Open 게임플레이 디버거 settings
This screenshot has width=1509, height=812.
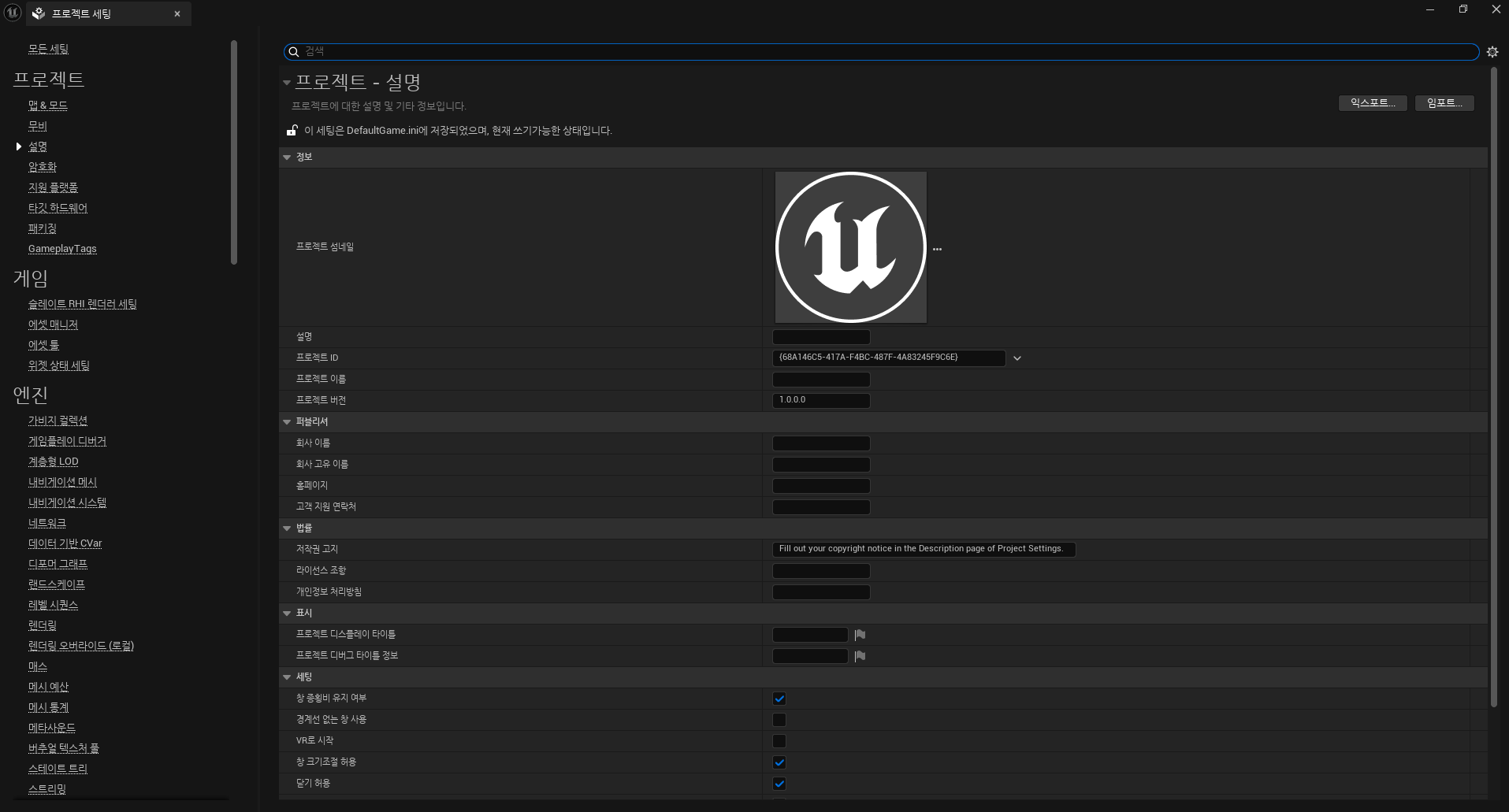(x=67, y=441)
